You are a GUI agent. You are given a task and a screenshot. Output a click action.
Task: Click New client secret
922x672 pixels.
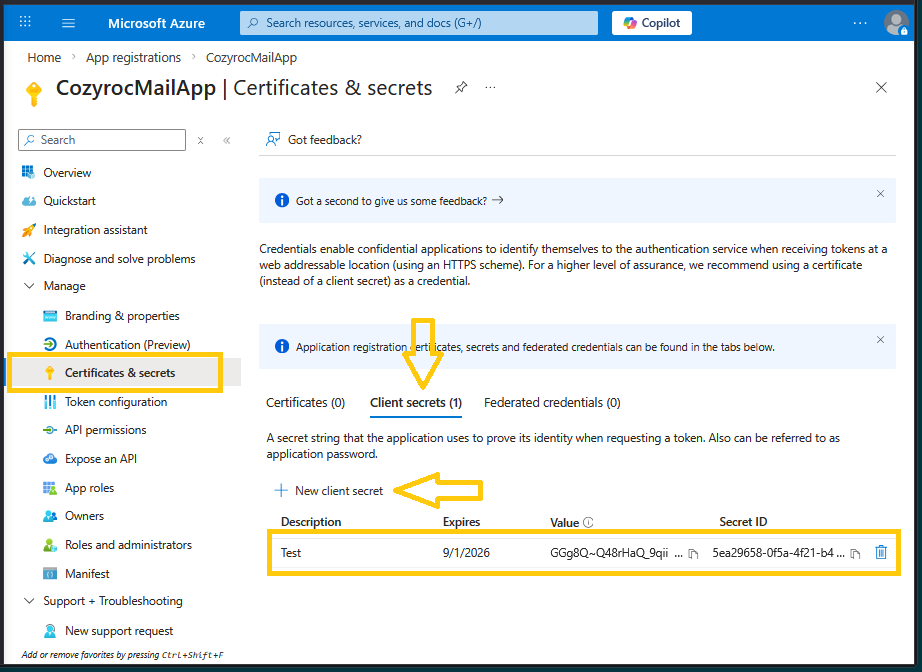tap(329, 491)
